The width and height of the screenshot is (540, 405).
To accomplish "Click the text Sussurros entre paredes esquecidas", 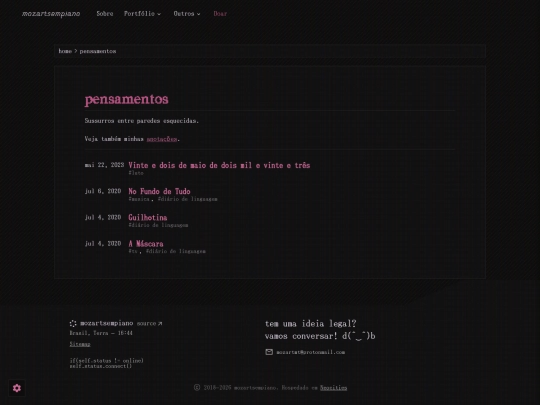I will click(x=142, y=121).
